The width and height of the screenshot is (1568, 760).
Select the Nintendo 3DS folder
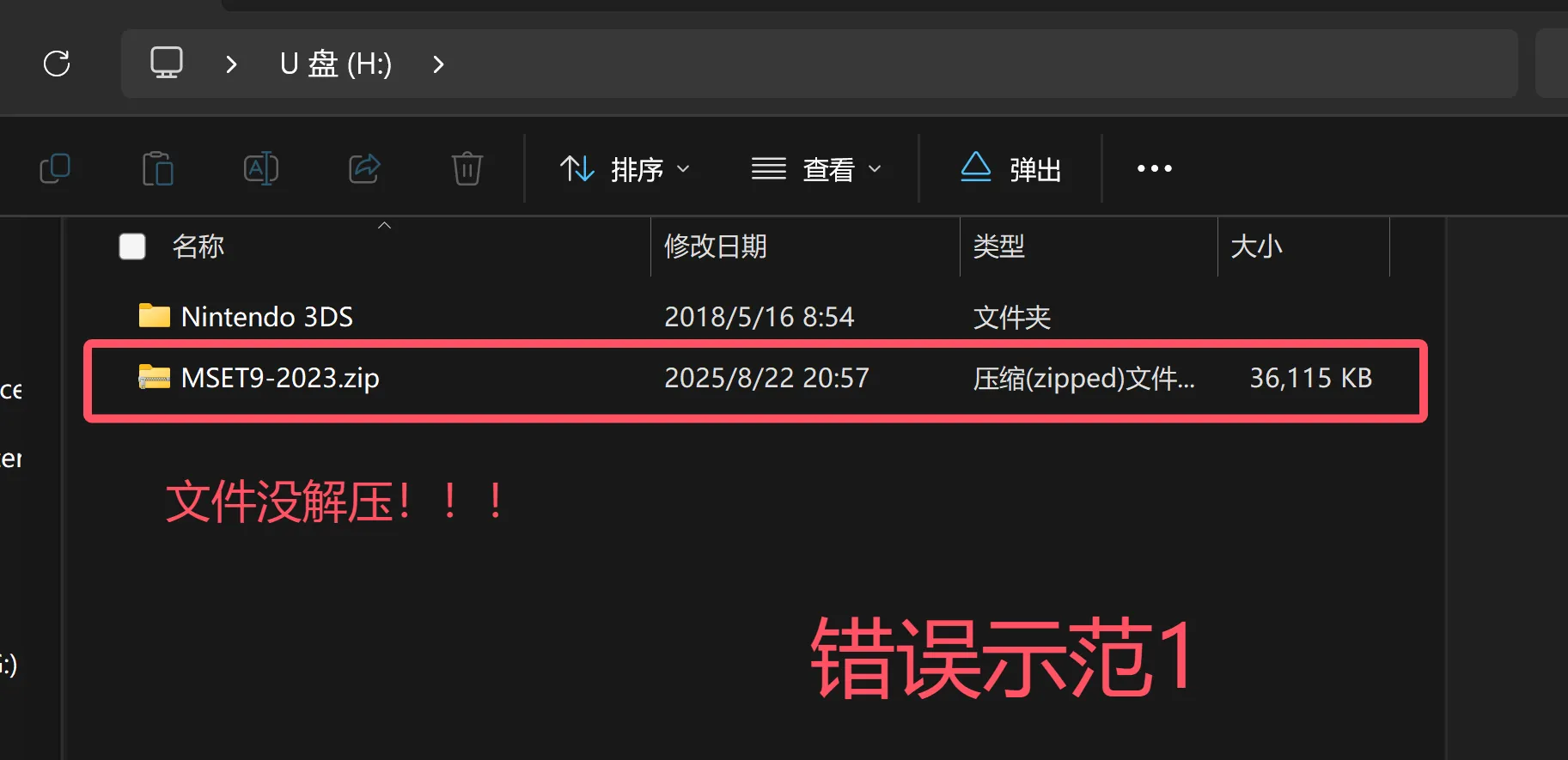click(x=266, y=317)
